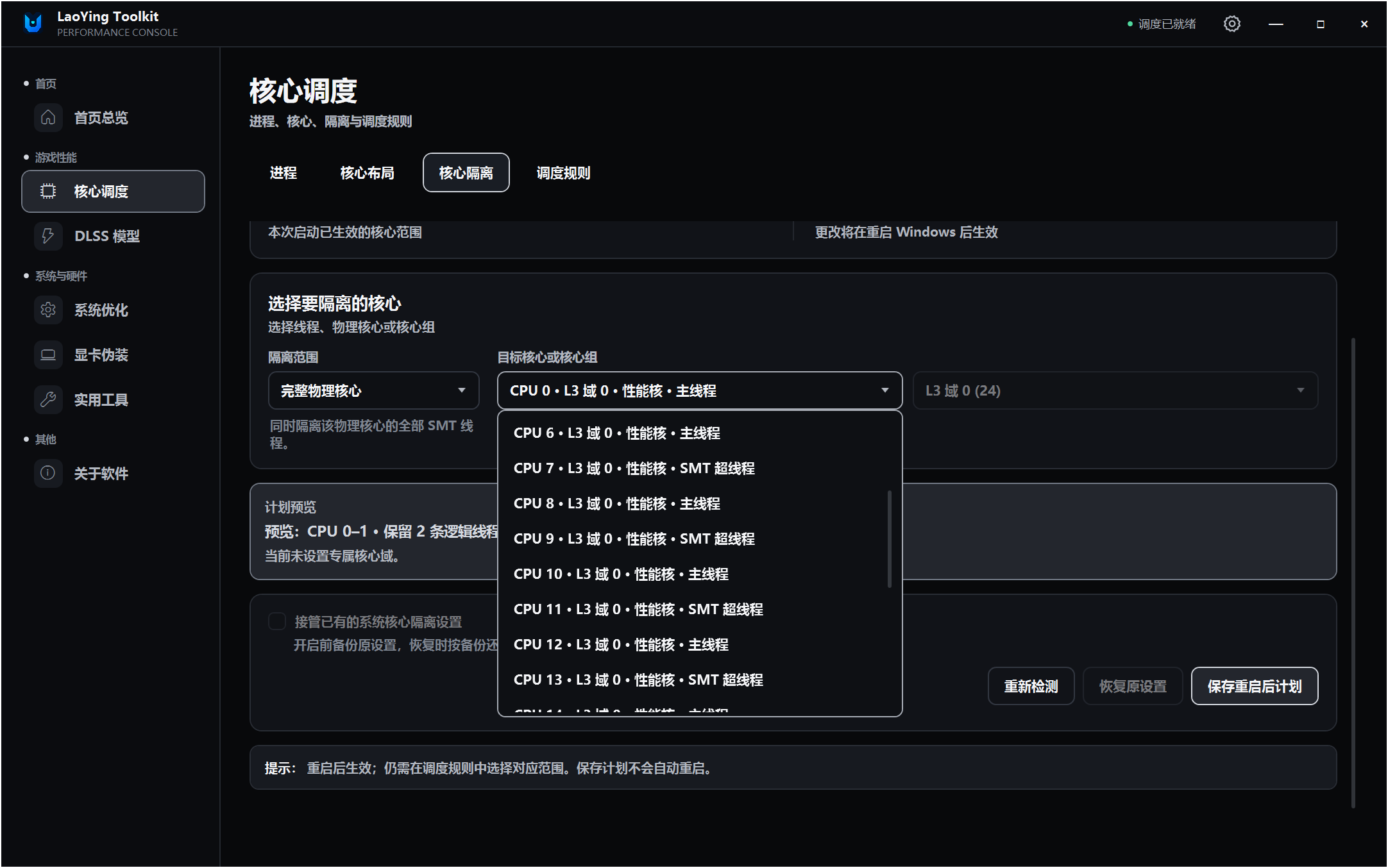Screen dimensions: 1388x868
Task: Enable 接管已有的系统核心隔离设置 checkbox
Action: pos(277,621)
